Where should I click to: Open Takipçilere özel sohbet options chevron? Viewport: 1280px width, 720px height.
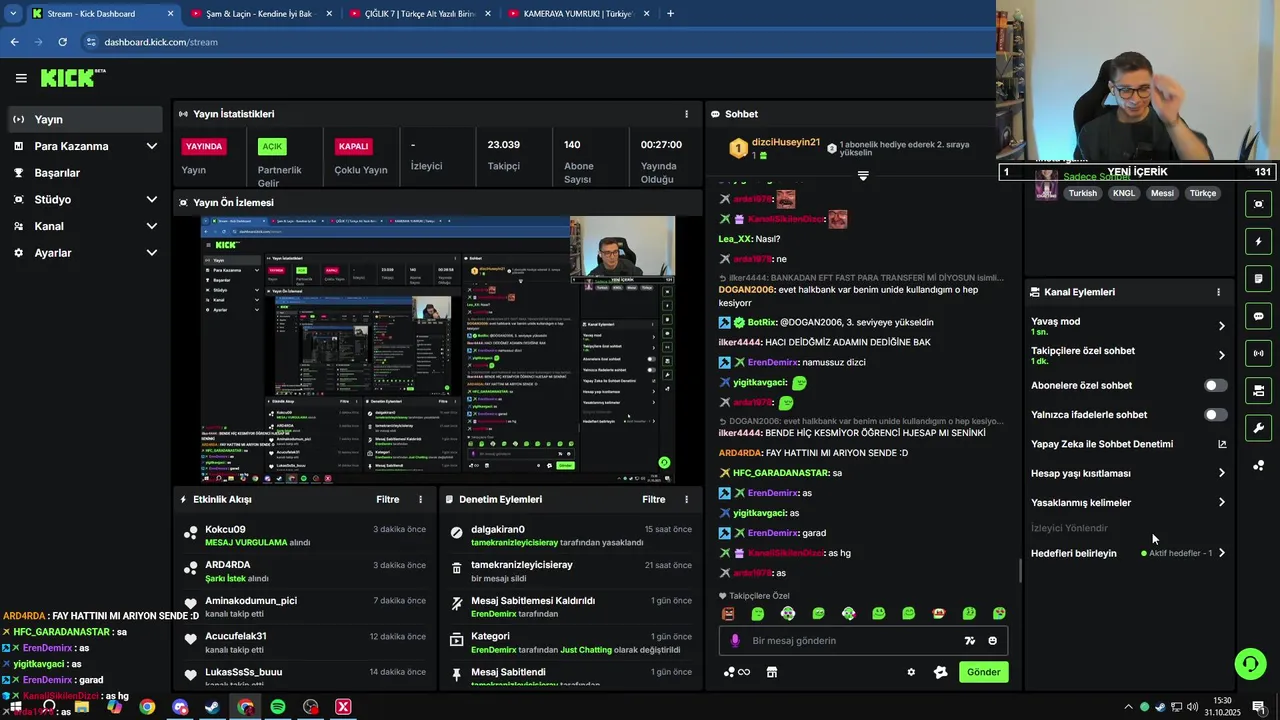pyautogui.click(x=1221, y=355)
